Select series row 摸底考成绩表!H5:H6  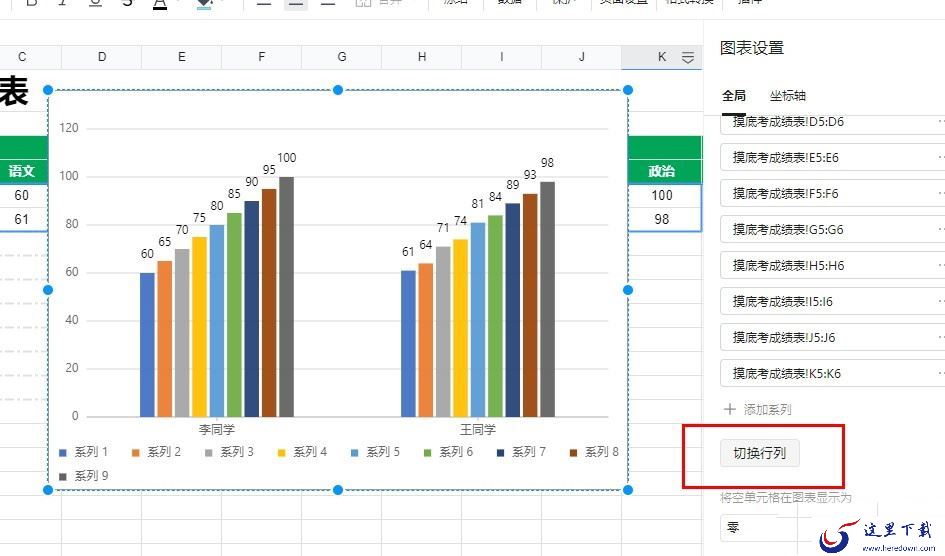point(832,266)
